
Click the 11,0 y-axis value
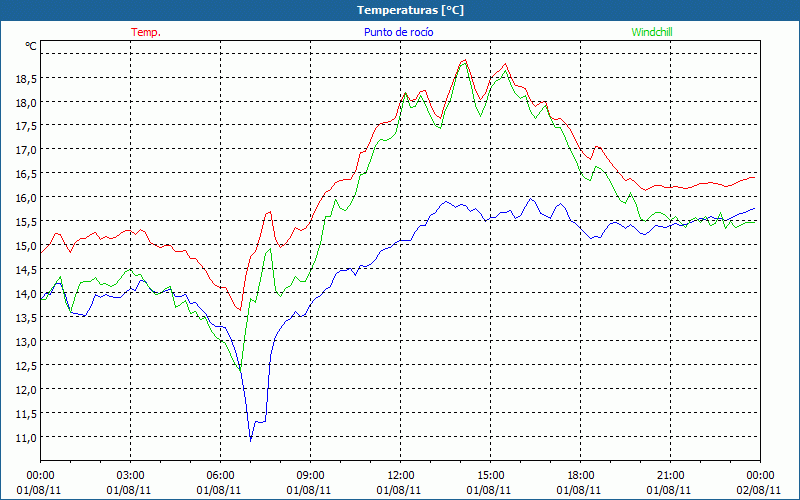(26, 438)
